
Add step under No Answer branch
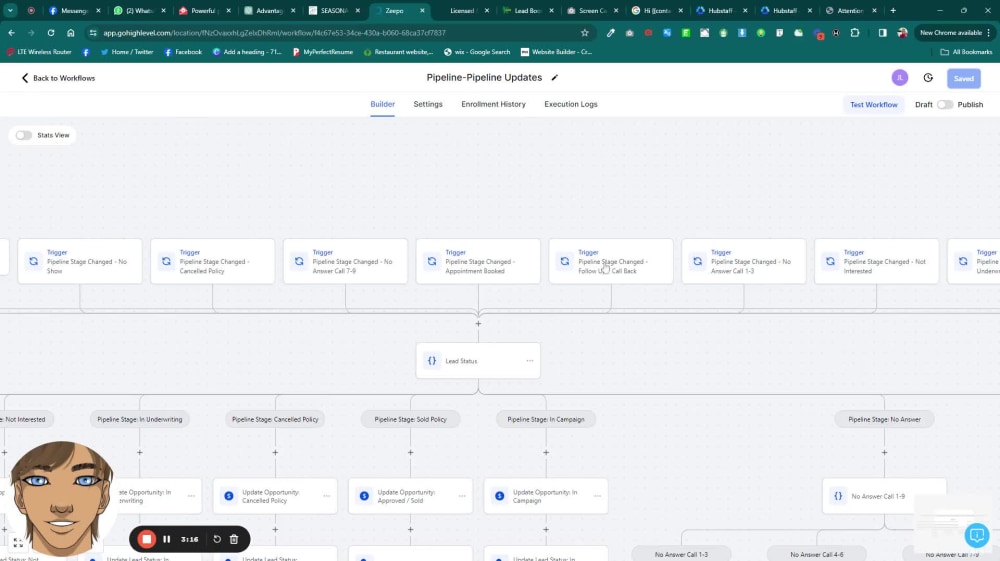(885, 453)
